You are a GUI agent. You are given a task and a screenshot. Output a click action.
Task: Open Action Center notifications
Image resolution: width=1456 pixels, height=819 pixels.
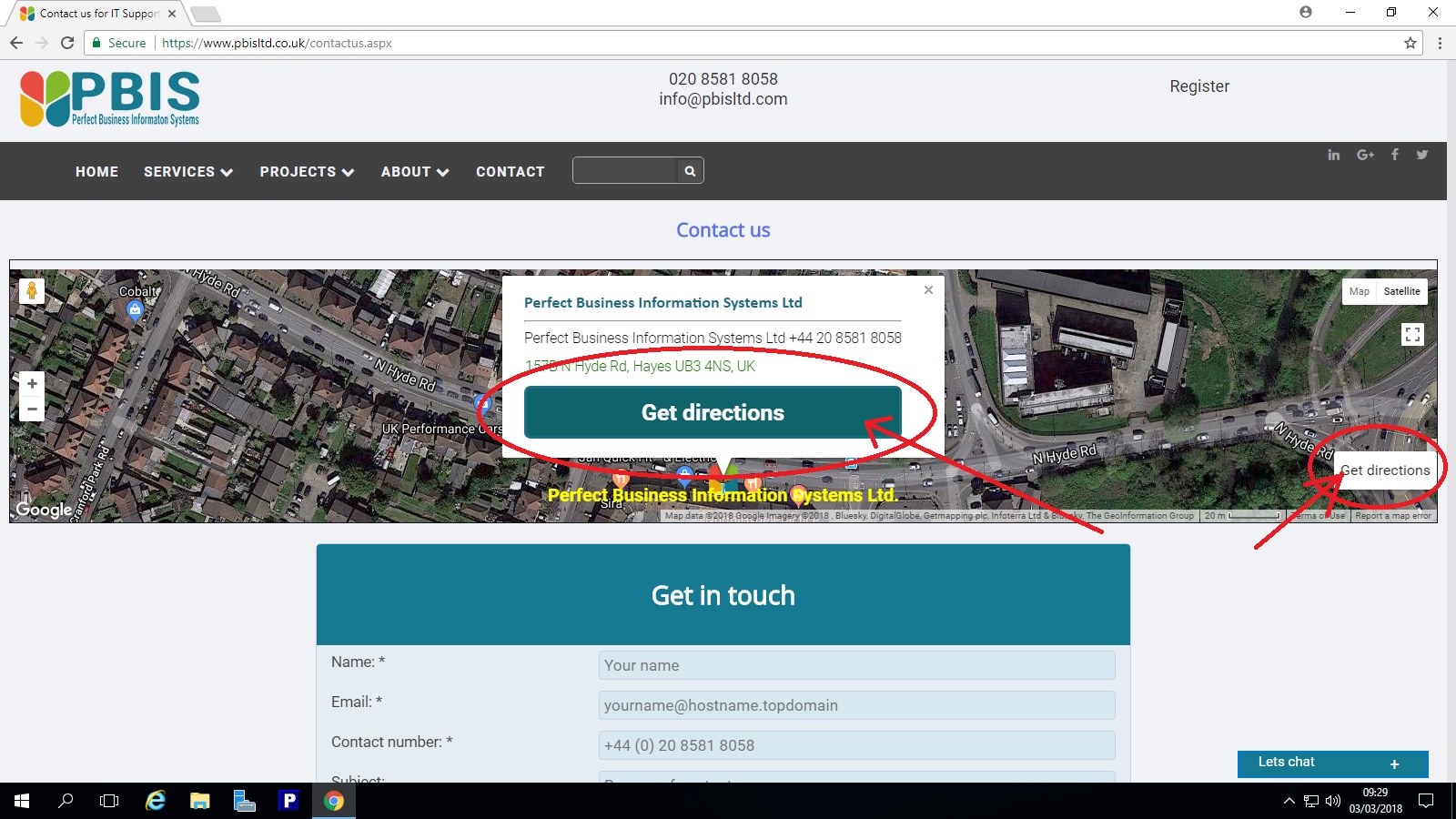pos(1426,801)
